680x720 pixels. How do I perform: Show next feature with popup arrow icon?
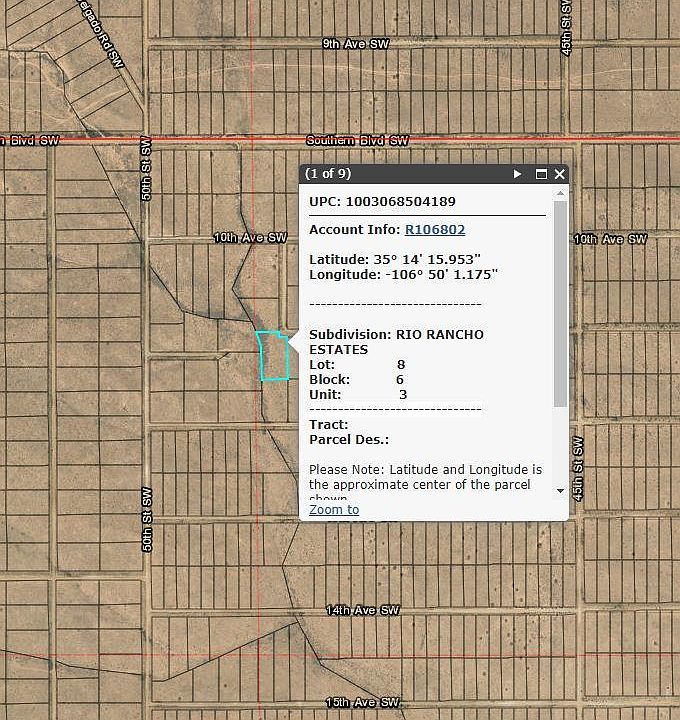517,174
